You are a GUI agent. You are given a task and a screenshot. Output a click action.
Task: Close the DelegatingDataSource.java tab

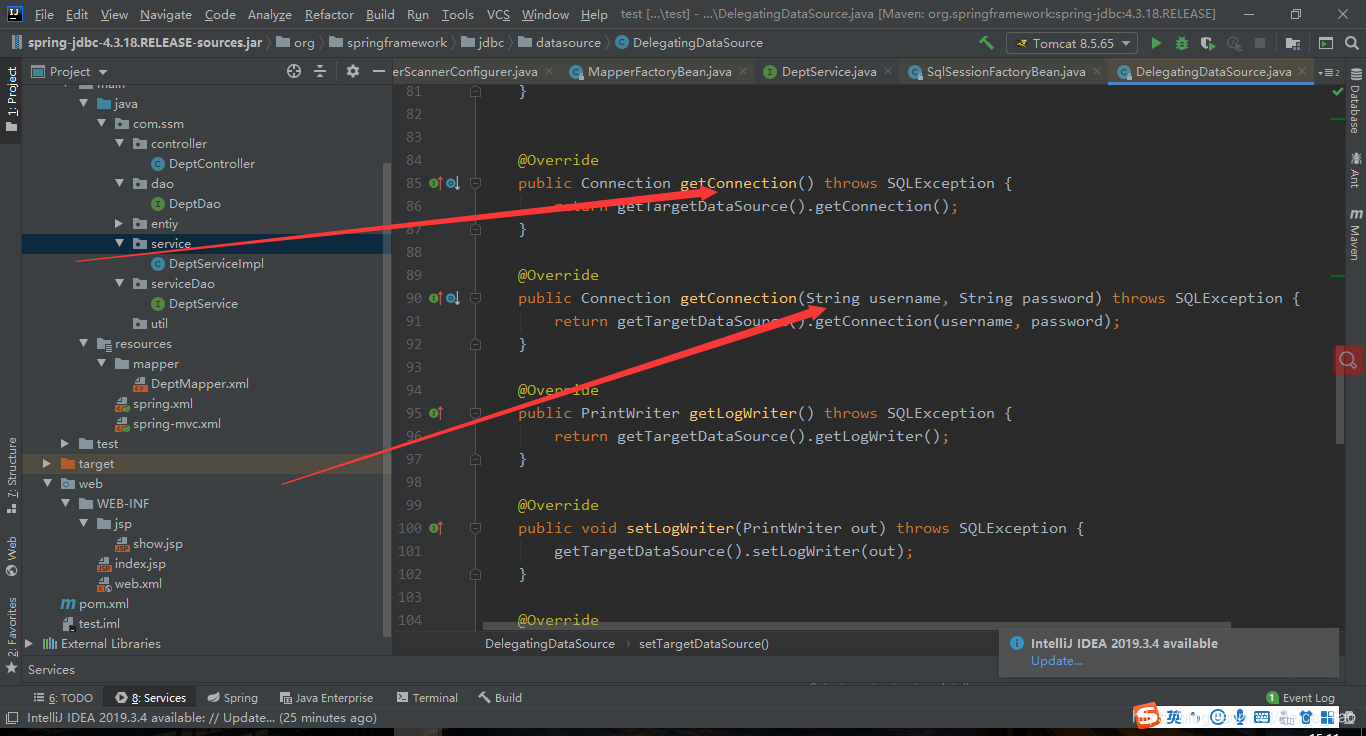(1303, 72)
